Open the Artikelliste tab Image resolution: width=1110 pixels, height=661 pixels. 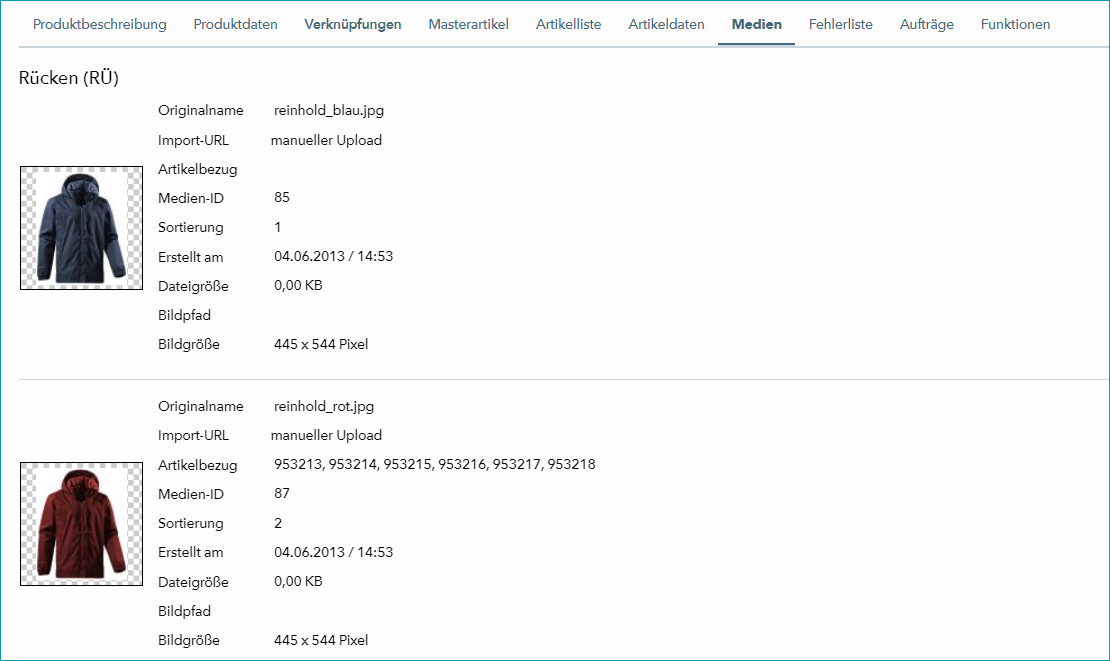tap(568, 24)
